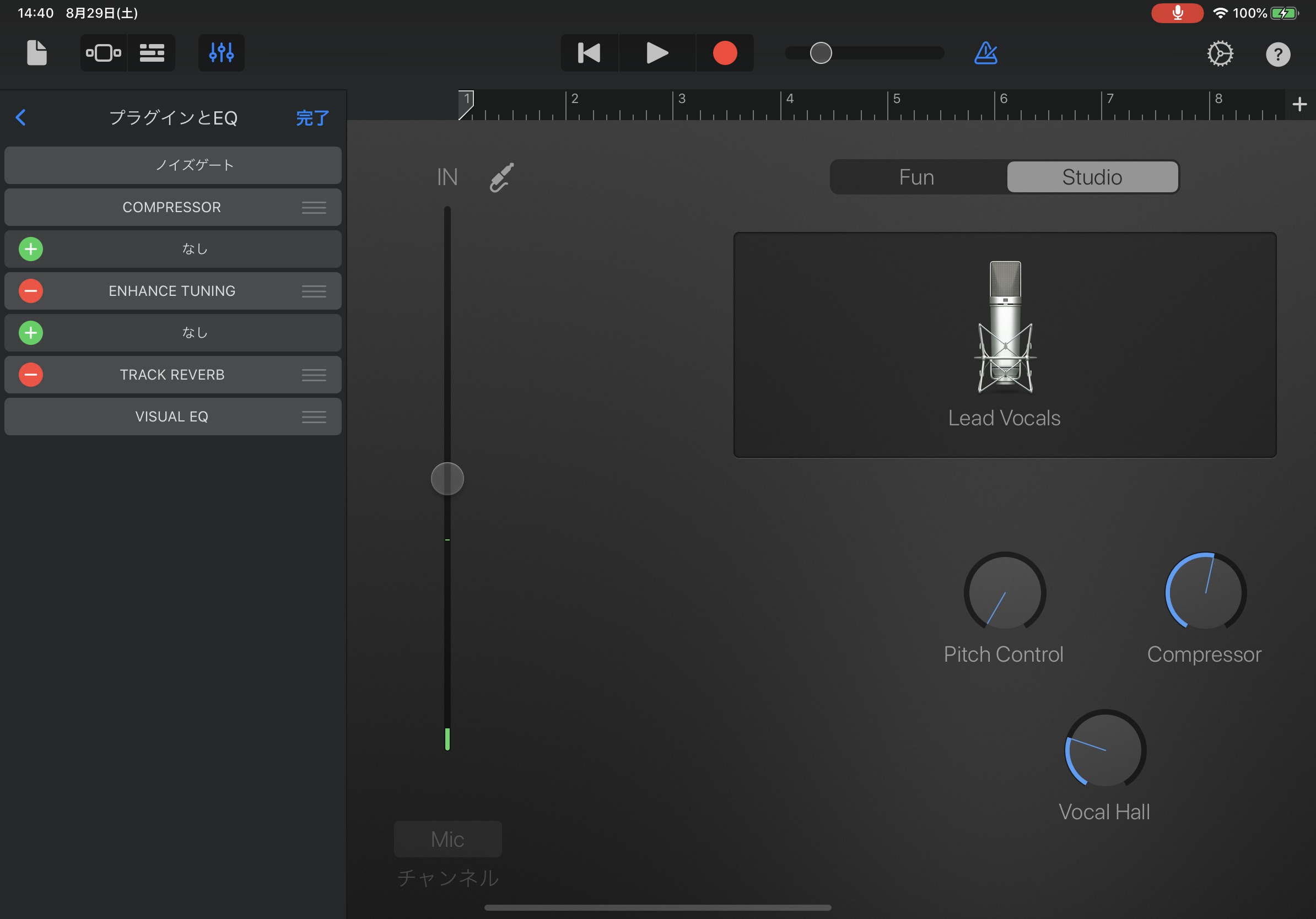Start playback with the play button
1316x919 pixels.
pyautogui.click(x=657, y=53)
